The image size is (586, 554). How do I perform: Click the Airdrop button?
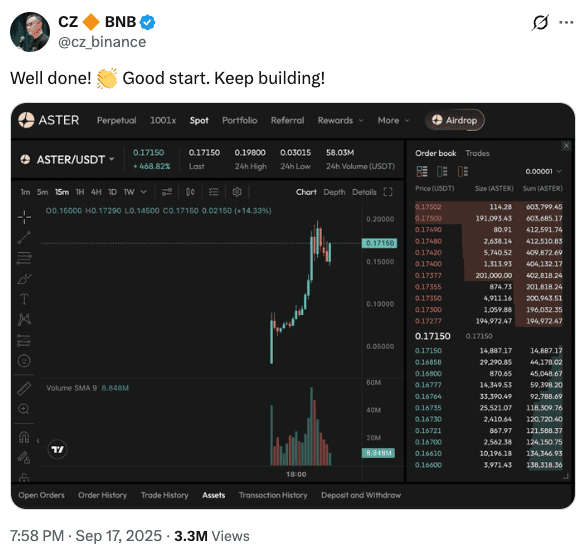coord(454,120)
